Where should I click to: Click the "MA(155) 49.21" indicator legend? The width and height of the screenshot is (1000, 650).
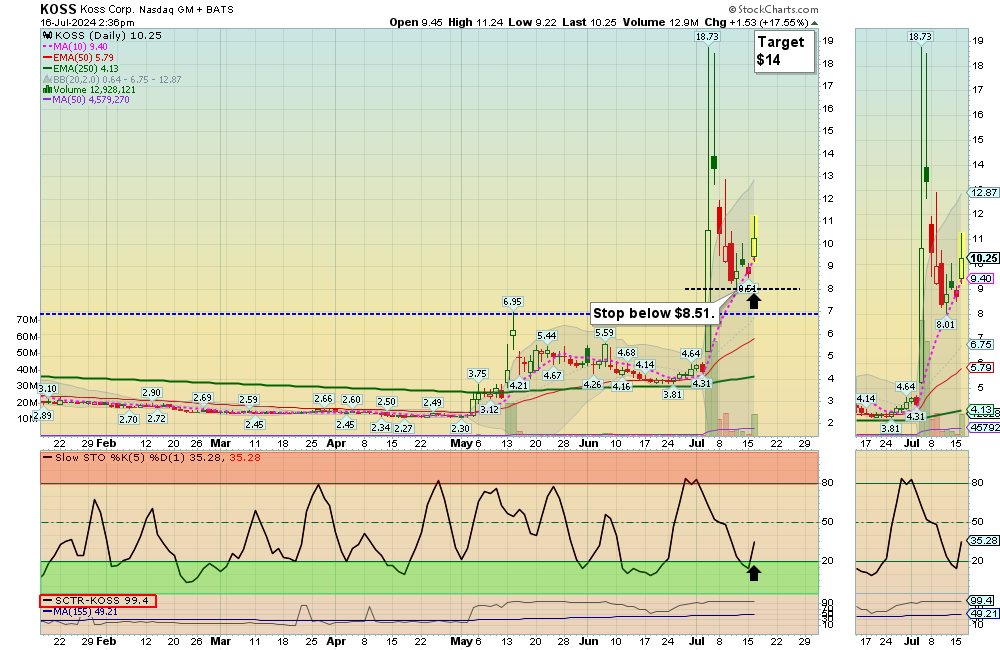80,612
